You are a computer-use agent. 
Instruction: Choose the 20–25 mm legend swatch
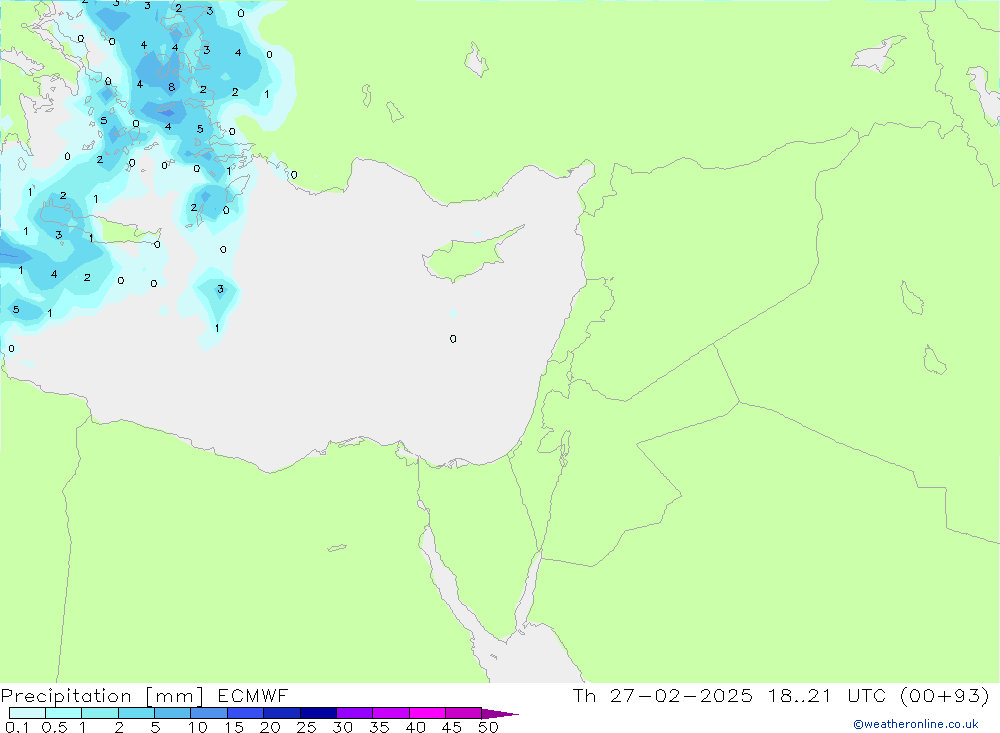(282, 713)
